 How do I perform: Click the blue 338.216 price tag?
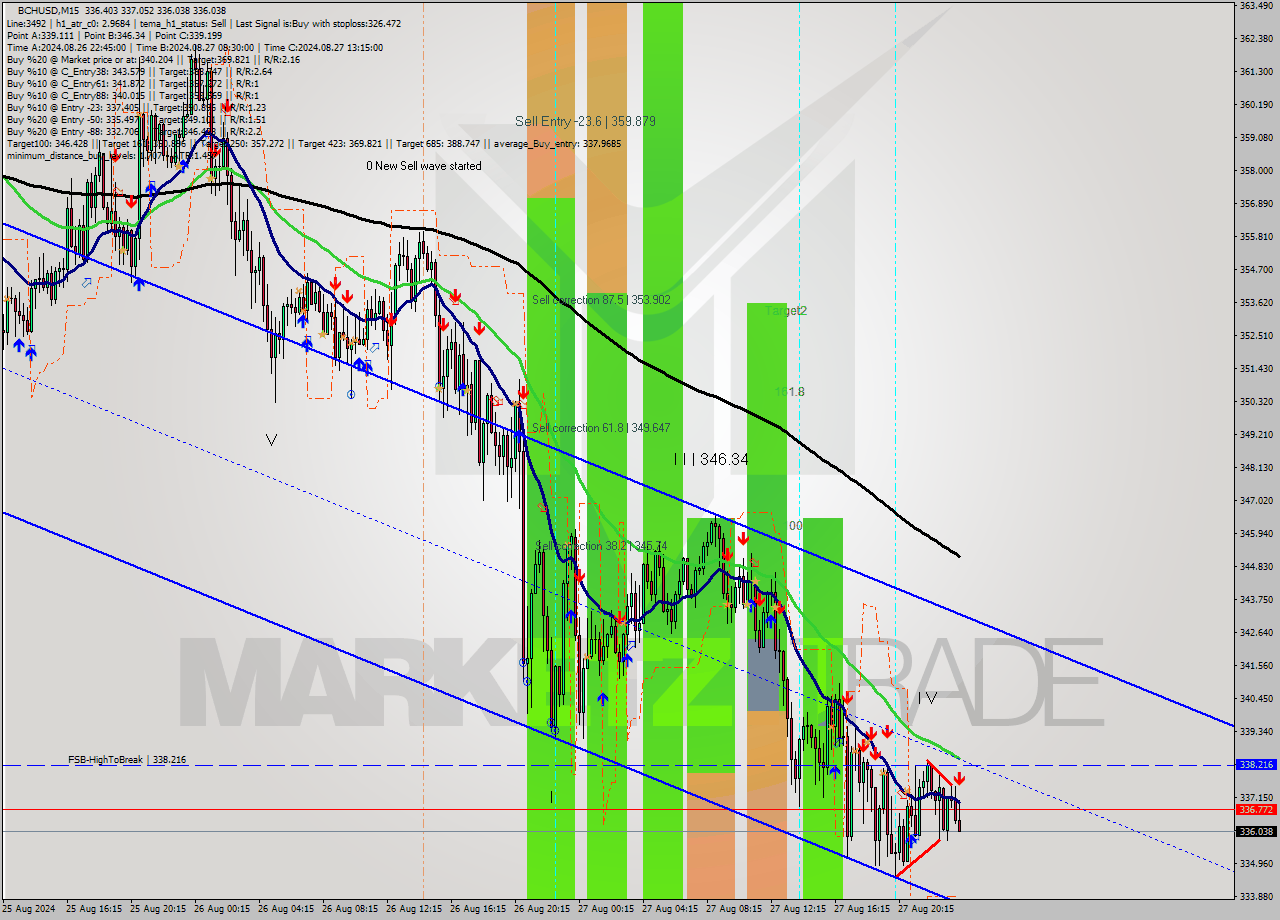click(1256, 764)
